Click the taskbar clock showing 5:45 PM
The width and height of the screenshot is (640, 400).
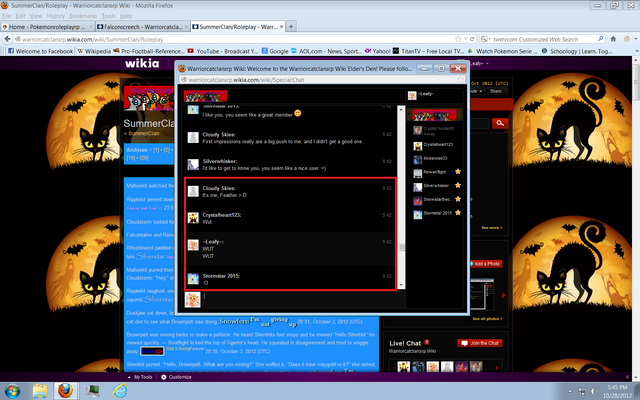pos(617,391)
